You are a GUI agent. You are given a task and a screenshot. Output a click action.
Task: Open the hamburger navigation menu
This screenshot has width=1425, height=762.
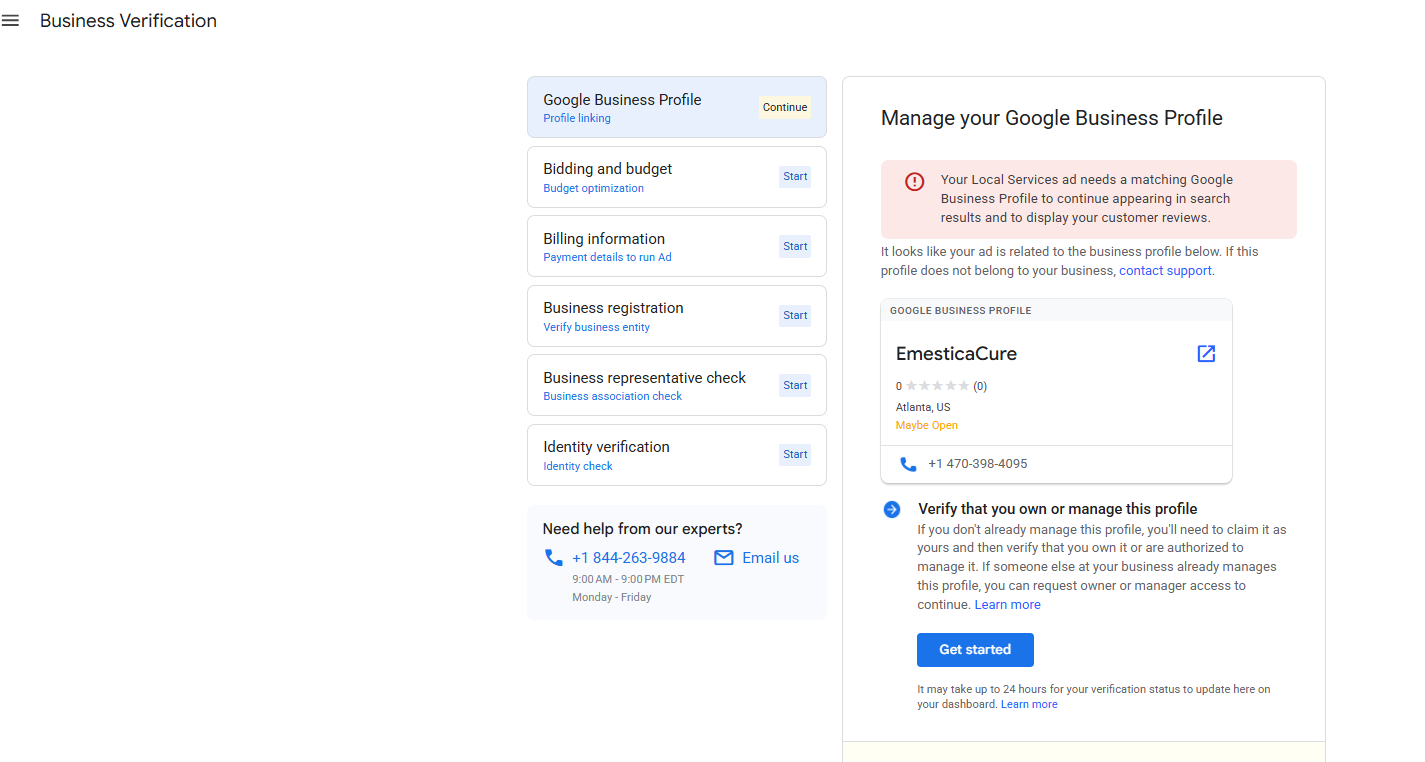(10, 21)
